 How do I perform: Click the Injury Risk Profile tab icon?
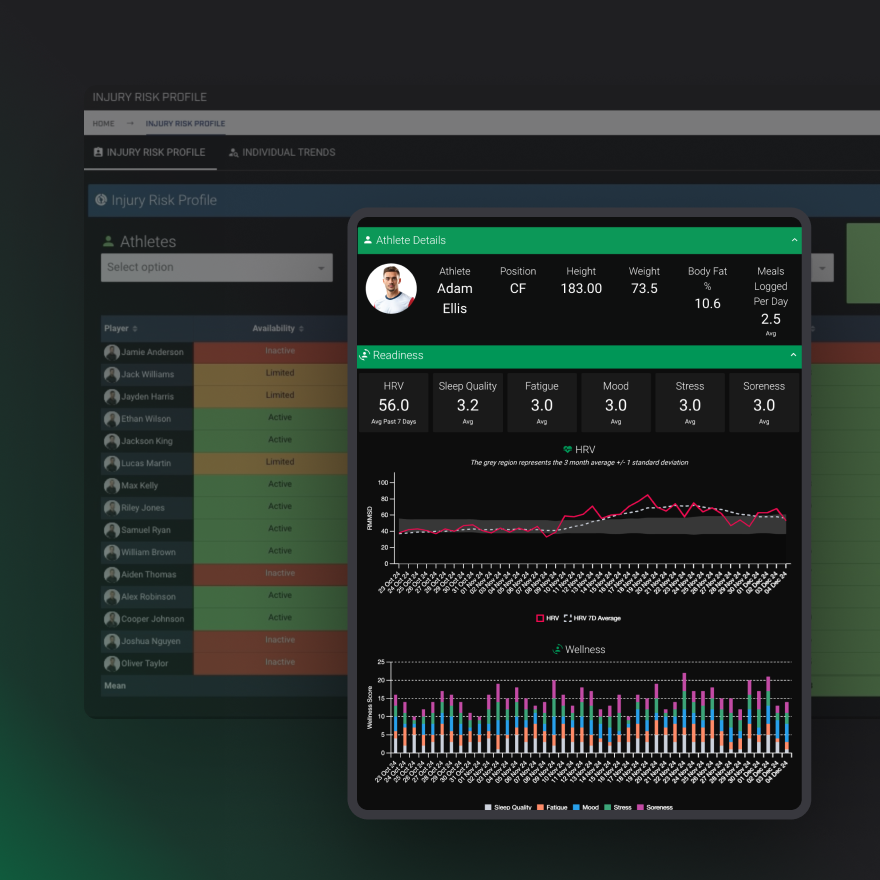coord(98,153)
